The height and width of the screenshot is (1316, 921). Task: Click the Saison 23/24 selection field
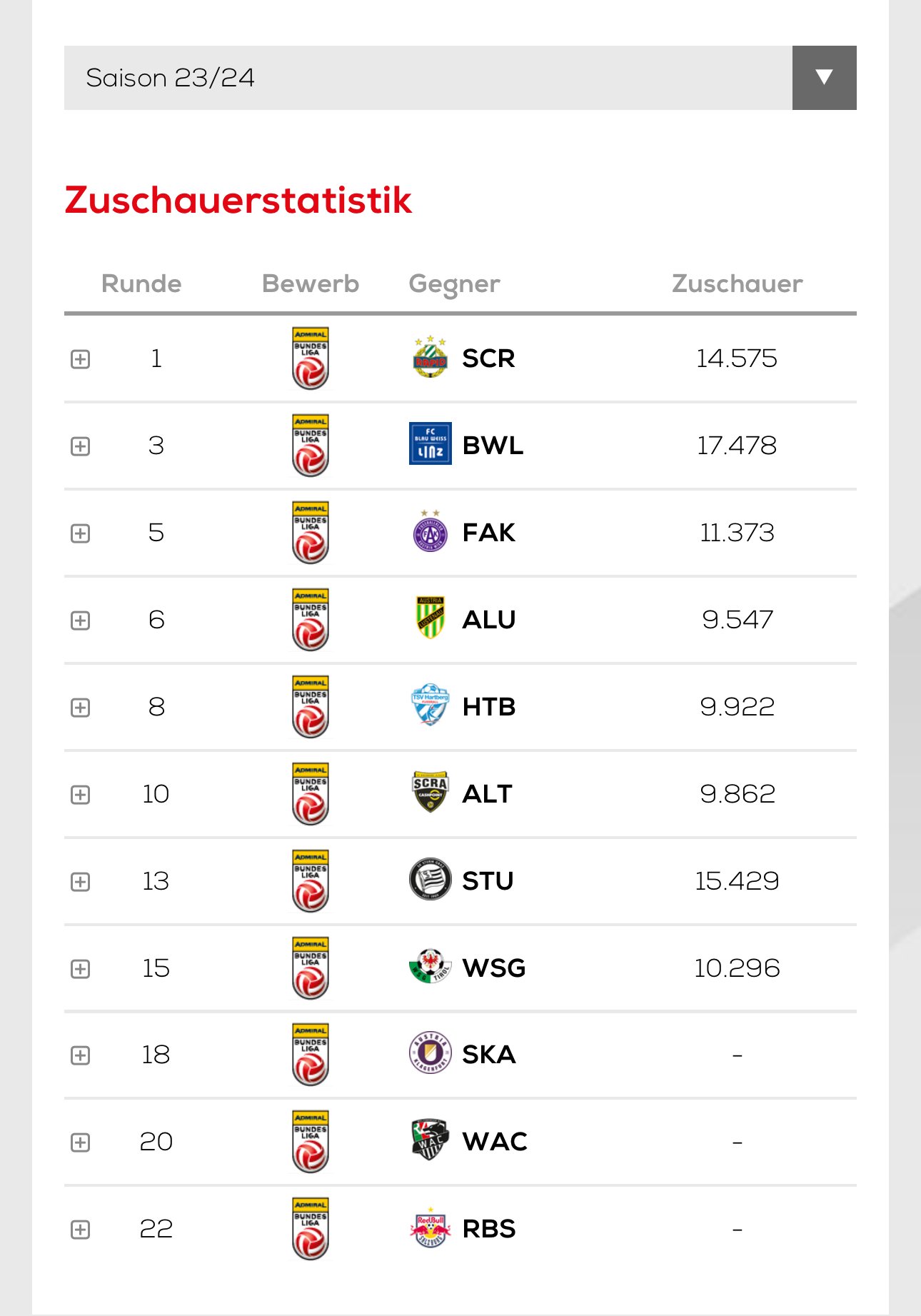428,78
